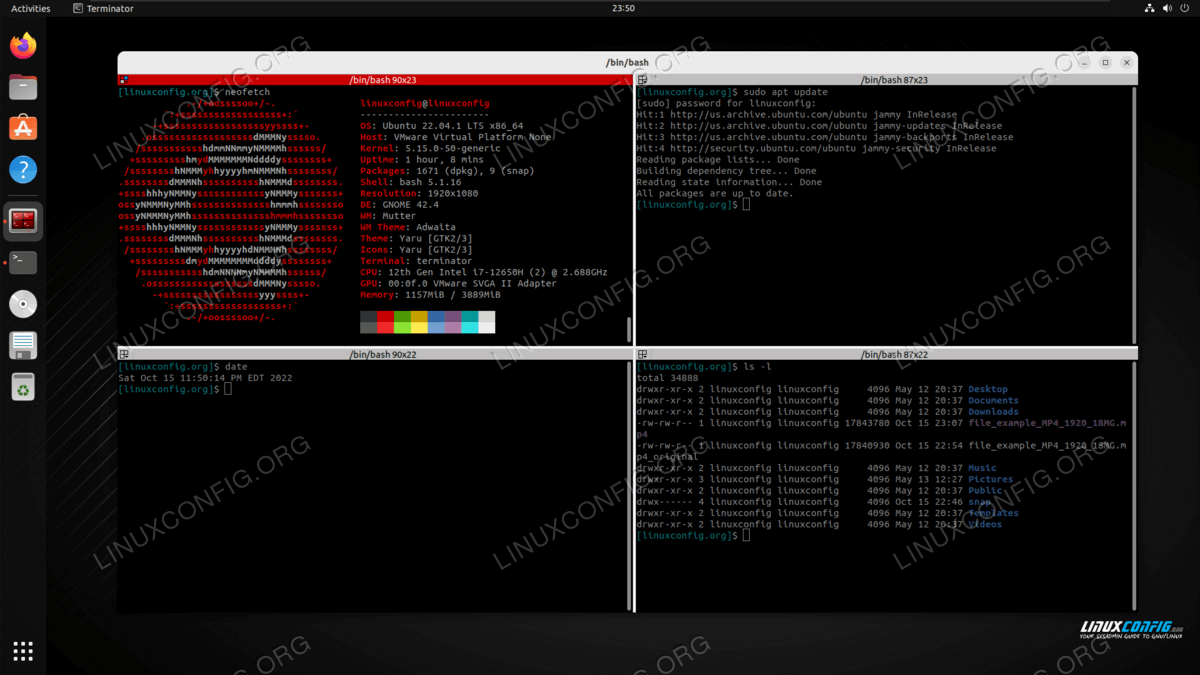Open the dark Terminal dock icon
The height and width of the screenshot is (675, 1200).
23,263
